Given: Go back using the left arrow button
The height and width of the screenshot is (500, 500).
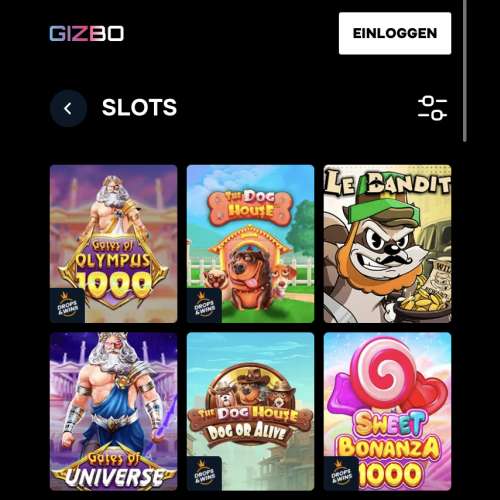Looking at the screenshot, I should click(x=69, y=108).
